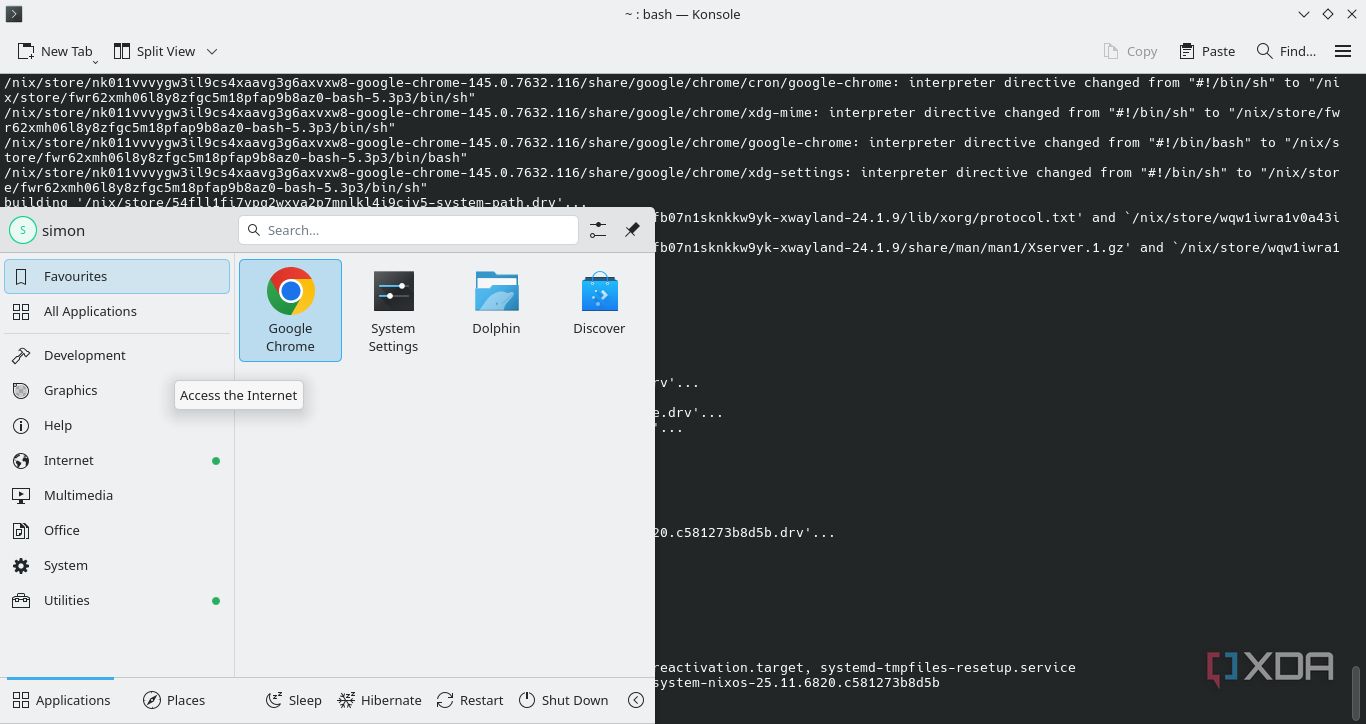Open the Development category
1366x724 pixels.
click(117, 355)
